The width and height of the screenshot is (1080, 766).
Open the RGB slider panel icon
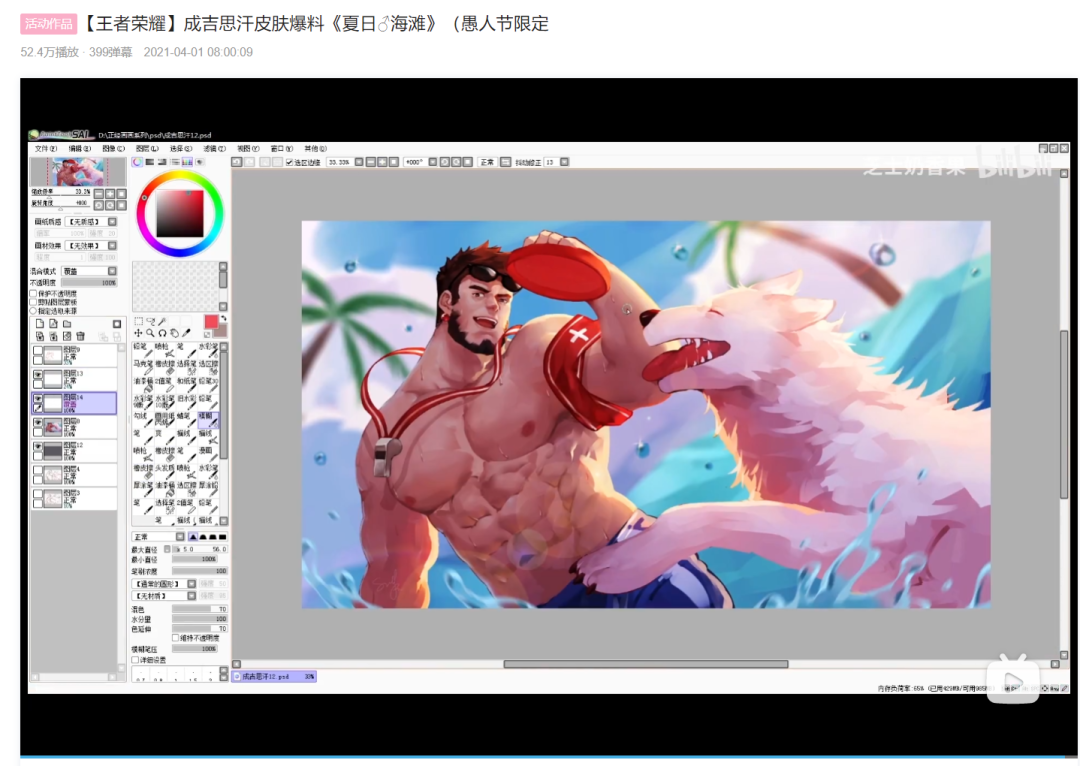150,162
